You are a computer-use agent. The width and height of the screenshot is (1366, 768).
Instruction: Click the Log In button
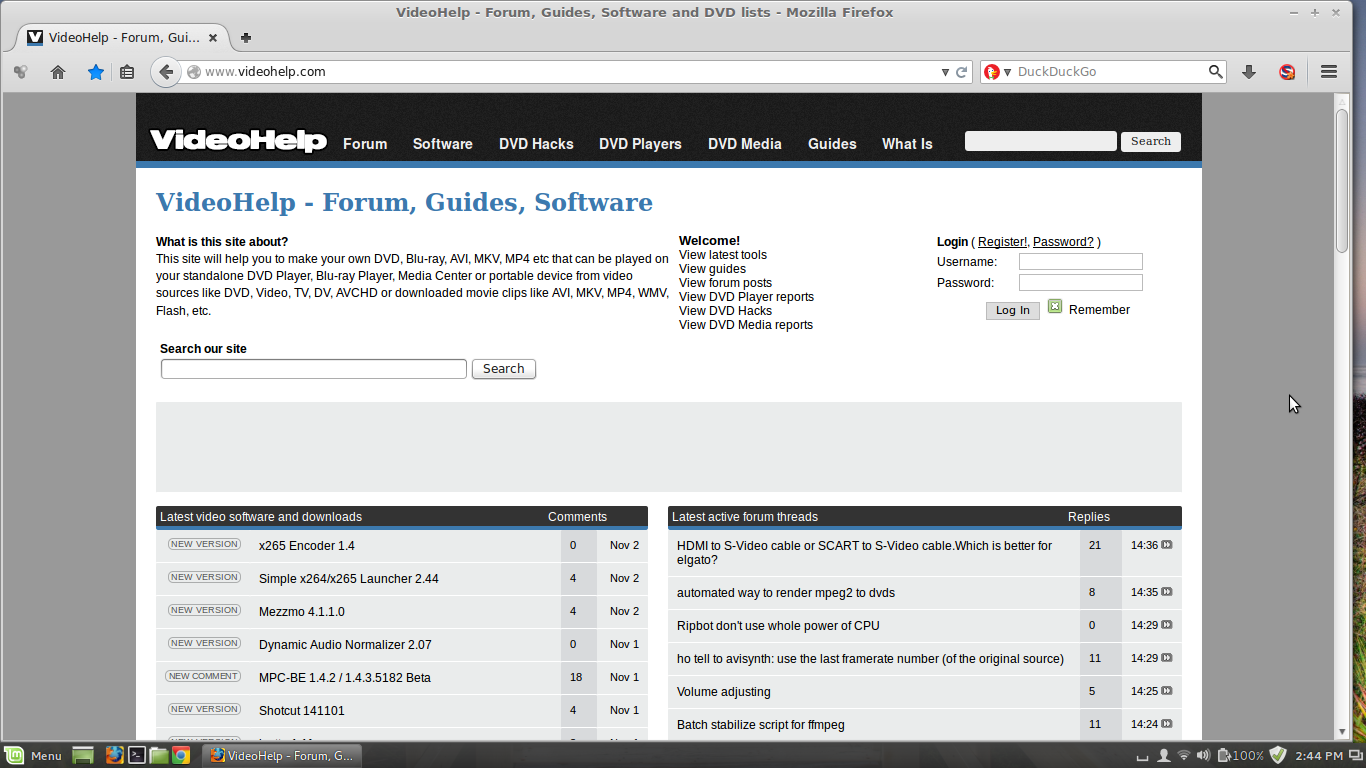point(1012,310)
